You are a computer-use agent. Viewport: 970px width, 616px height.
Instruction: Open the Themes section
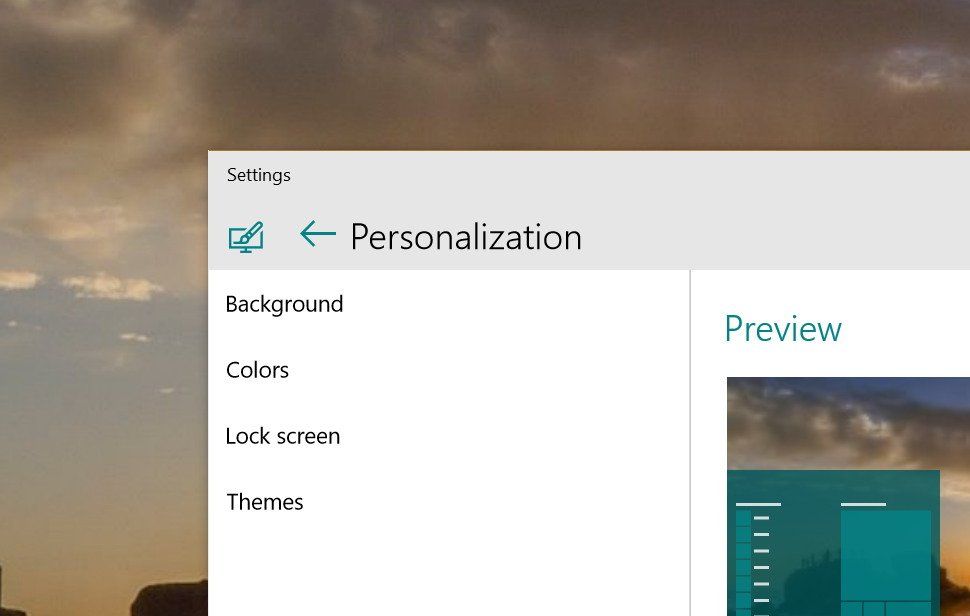pos(264,502)
